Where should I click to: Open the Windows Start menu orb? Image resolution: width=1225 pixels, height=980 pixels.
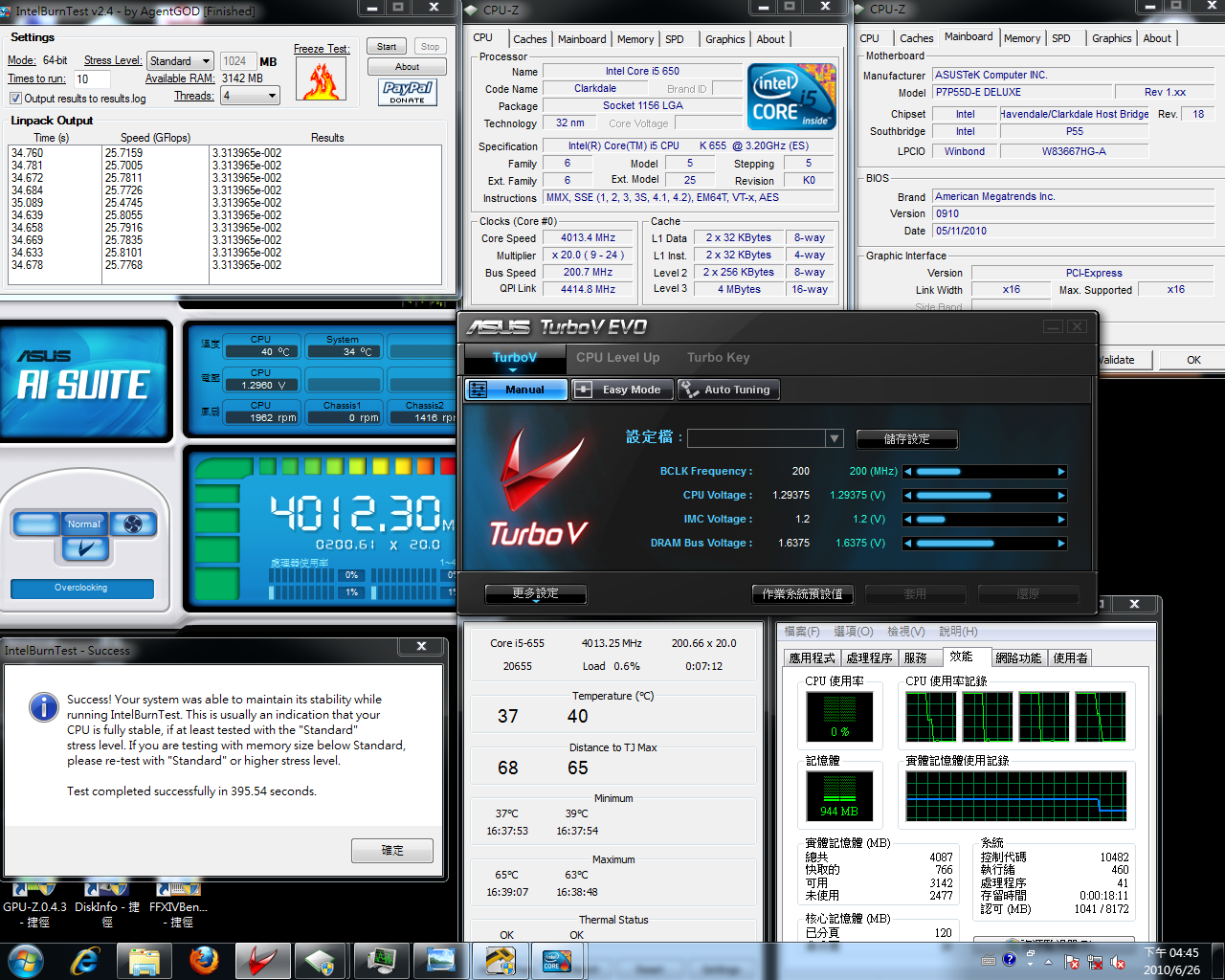click(x=26, y=961)
